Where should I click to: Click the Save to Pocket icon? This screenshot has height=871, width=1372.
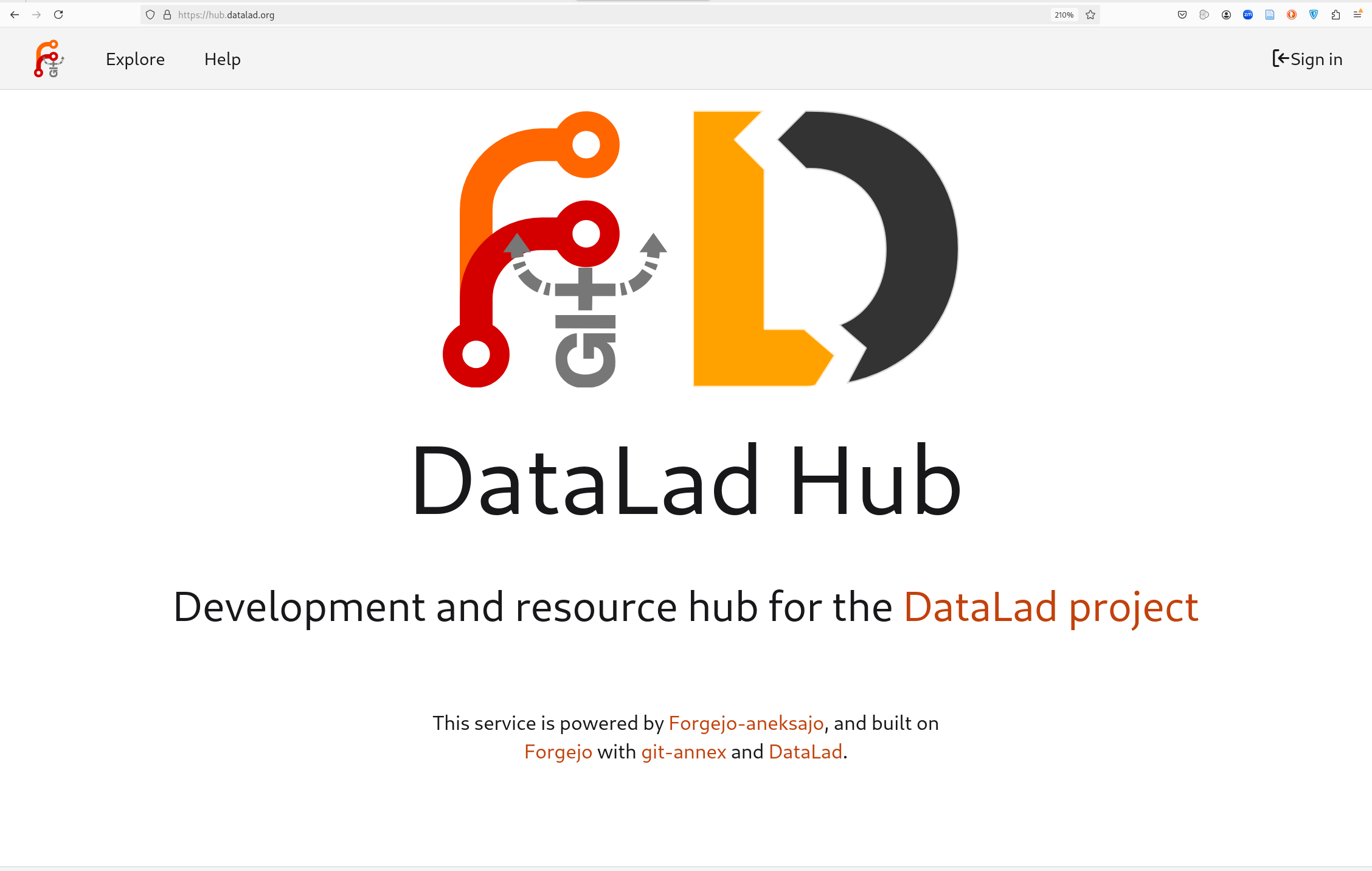[x=1182, y=15]
